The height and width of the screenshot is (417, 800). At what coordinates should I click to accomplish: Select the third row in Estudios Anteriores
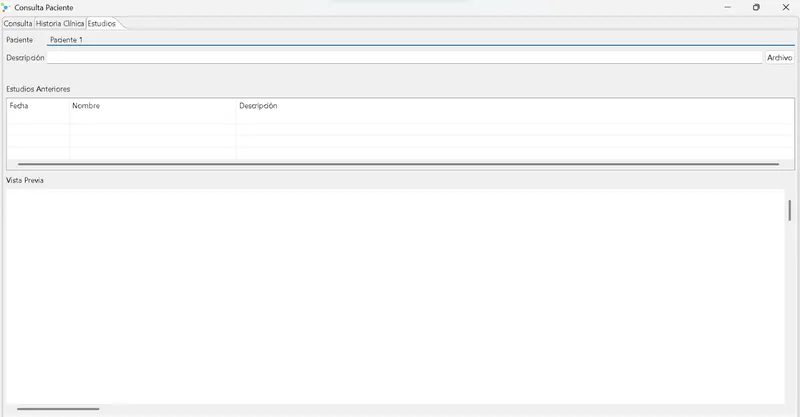401,141
